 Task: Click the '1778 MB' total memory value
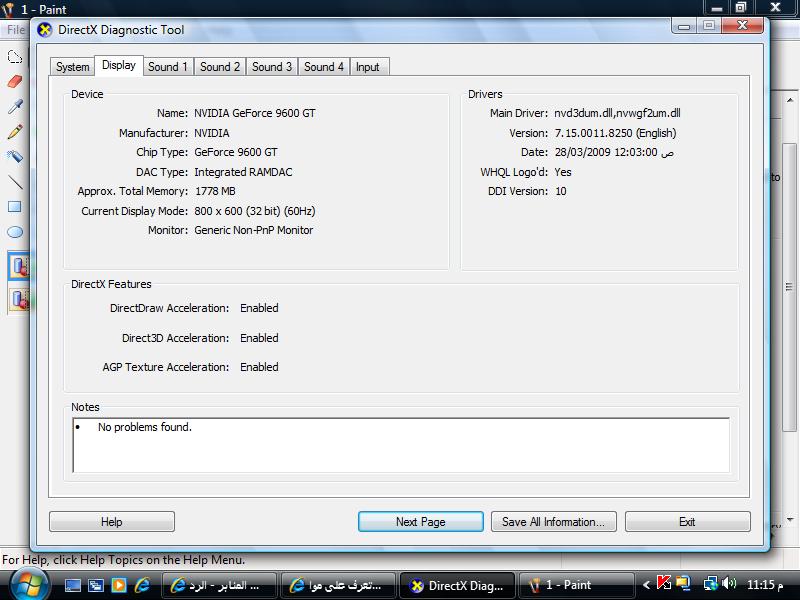click(215, 191)
